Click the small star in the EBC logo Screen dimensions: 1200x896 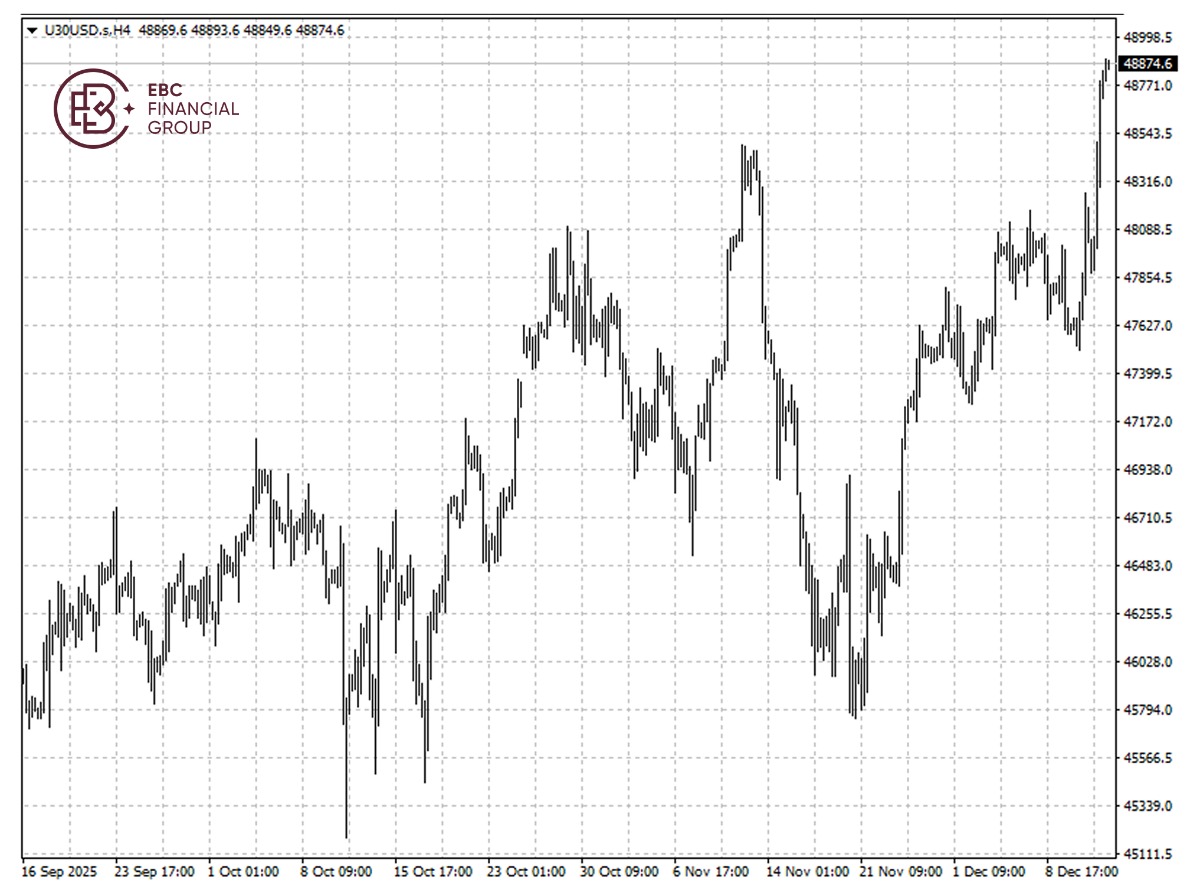pos(129,108)
